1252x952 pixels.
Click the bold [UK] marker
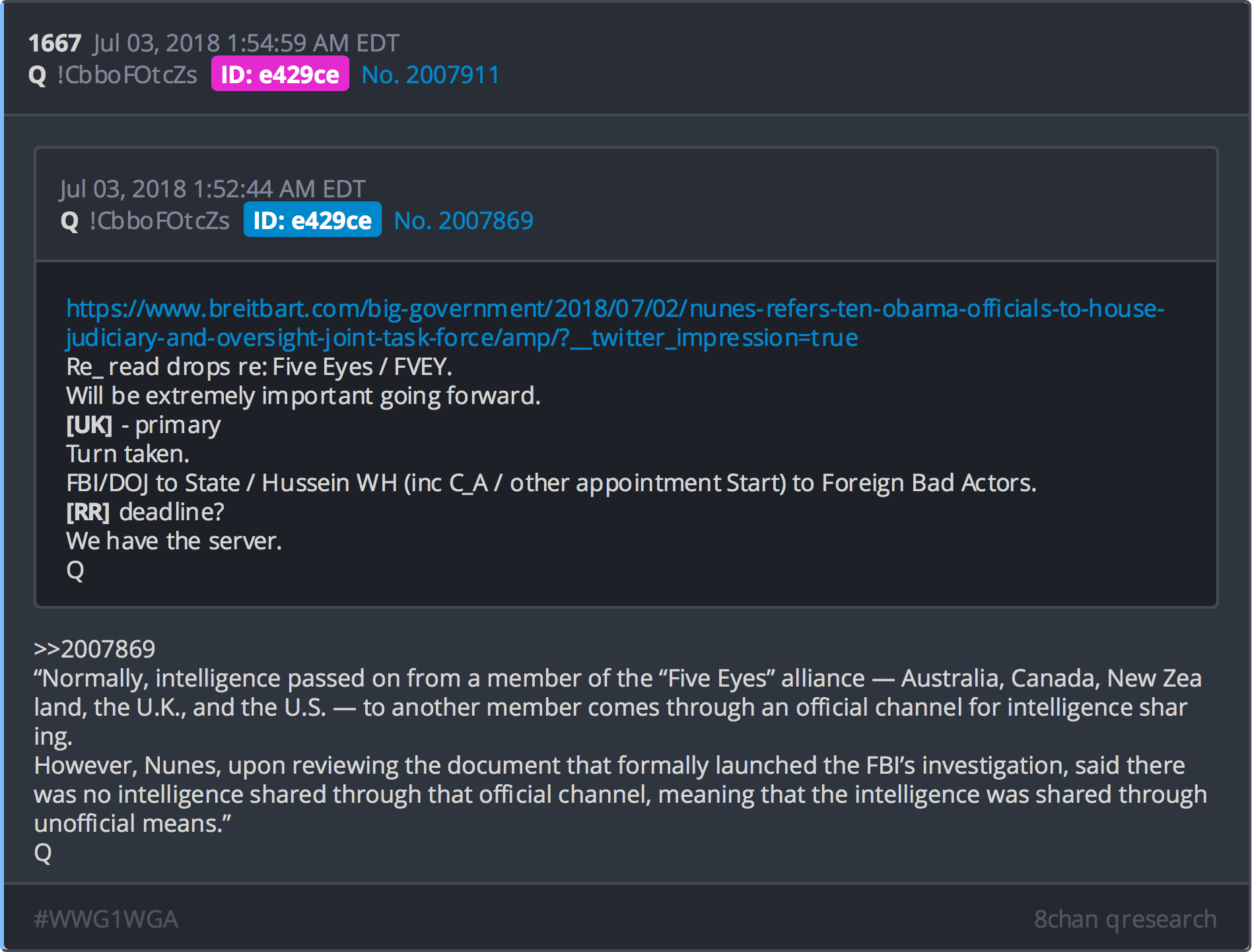89,425
